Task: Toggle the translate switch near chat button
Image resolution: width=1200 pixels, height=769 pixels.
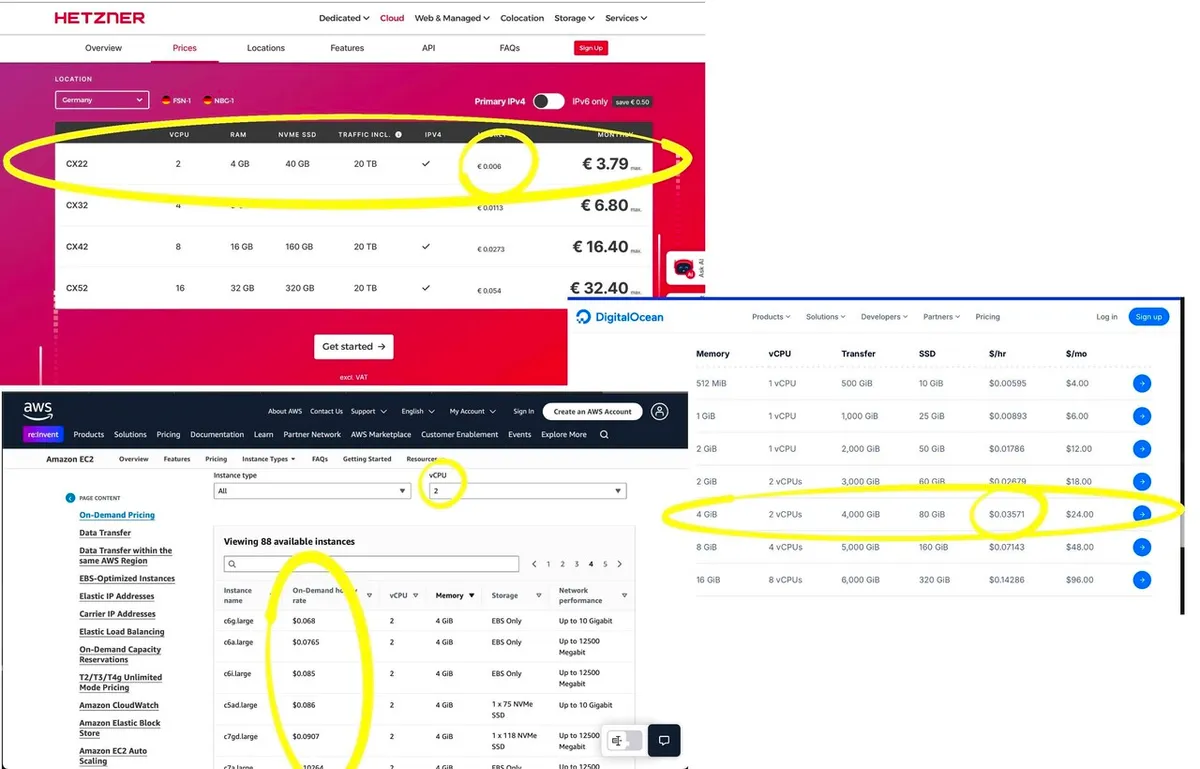Action: click(623, 741)
